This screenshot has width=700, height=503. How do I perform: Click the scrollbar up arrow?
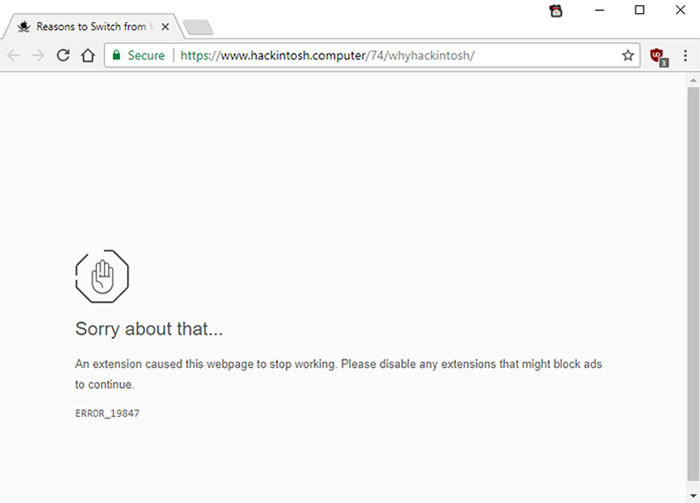(x=692, y=79)
